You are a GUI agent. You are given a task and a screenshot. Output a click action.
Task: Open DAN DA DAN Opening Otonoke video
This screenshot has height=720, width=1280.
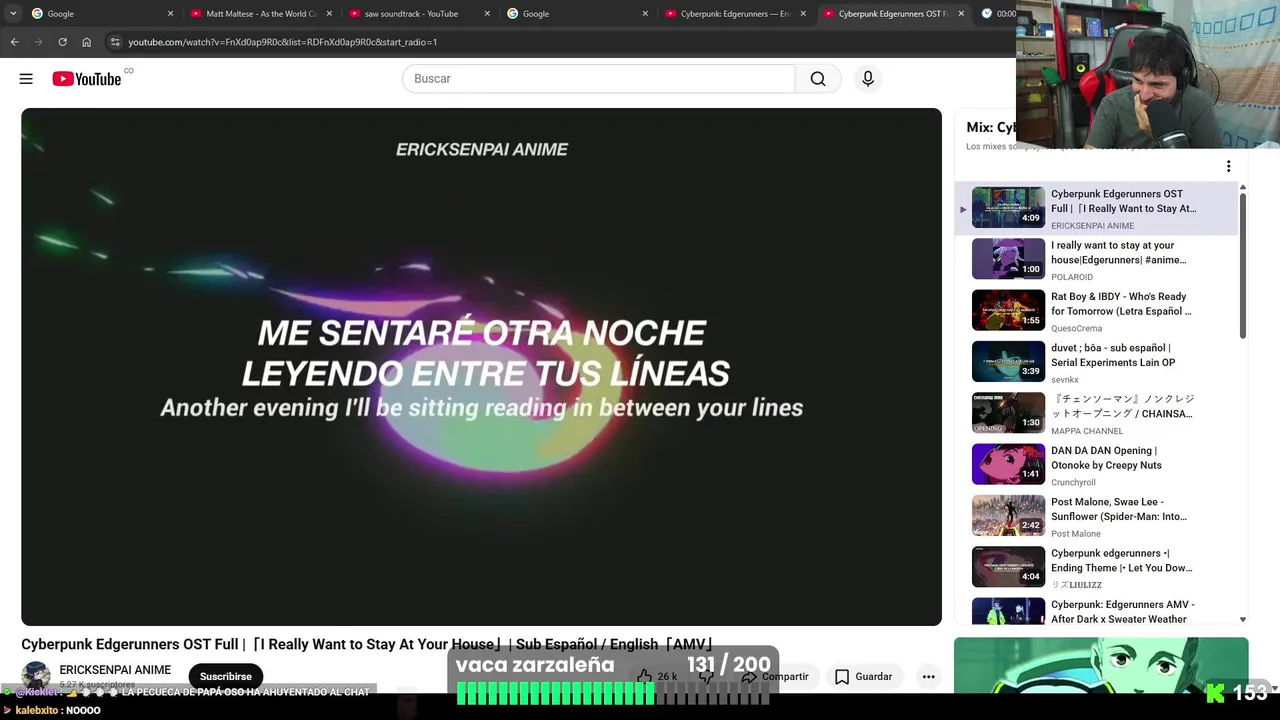click(1095, 465)
